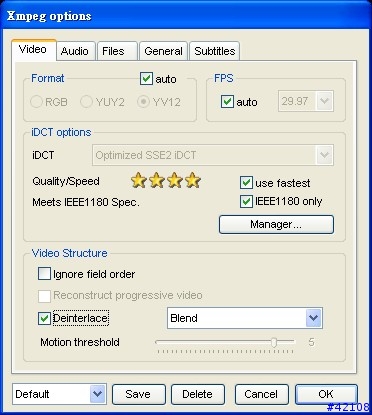The height and width of the screenshot is (415, 372).
Task: Select the Subtitles tab
Action: [x=215, y=51]
